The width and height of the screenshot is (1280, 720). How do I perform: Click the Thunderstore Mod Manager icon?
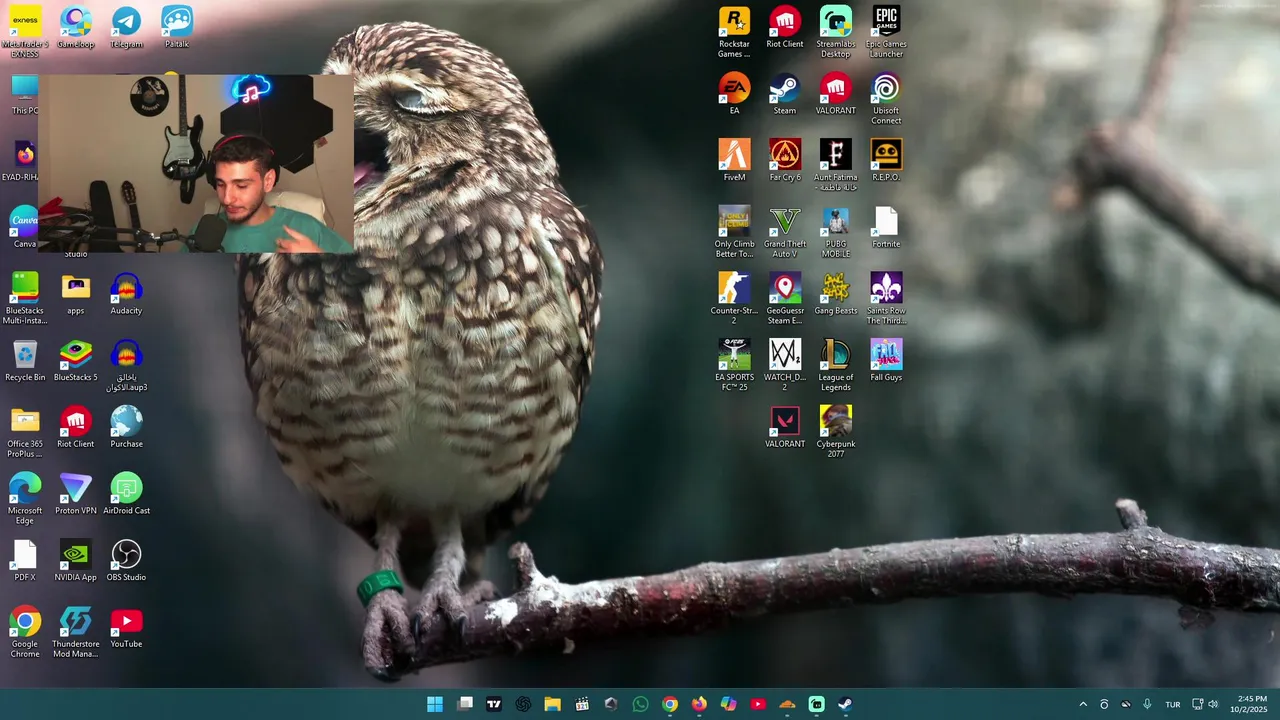pyautogui.click(x=75, y=632)
